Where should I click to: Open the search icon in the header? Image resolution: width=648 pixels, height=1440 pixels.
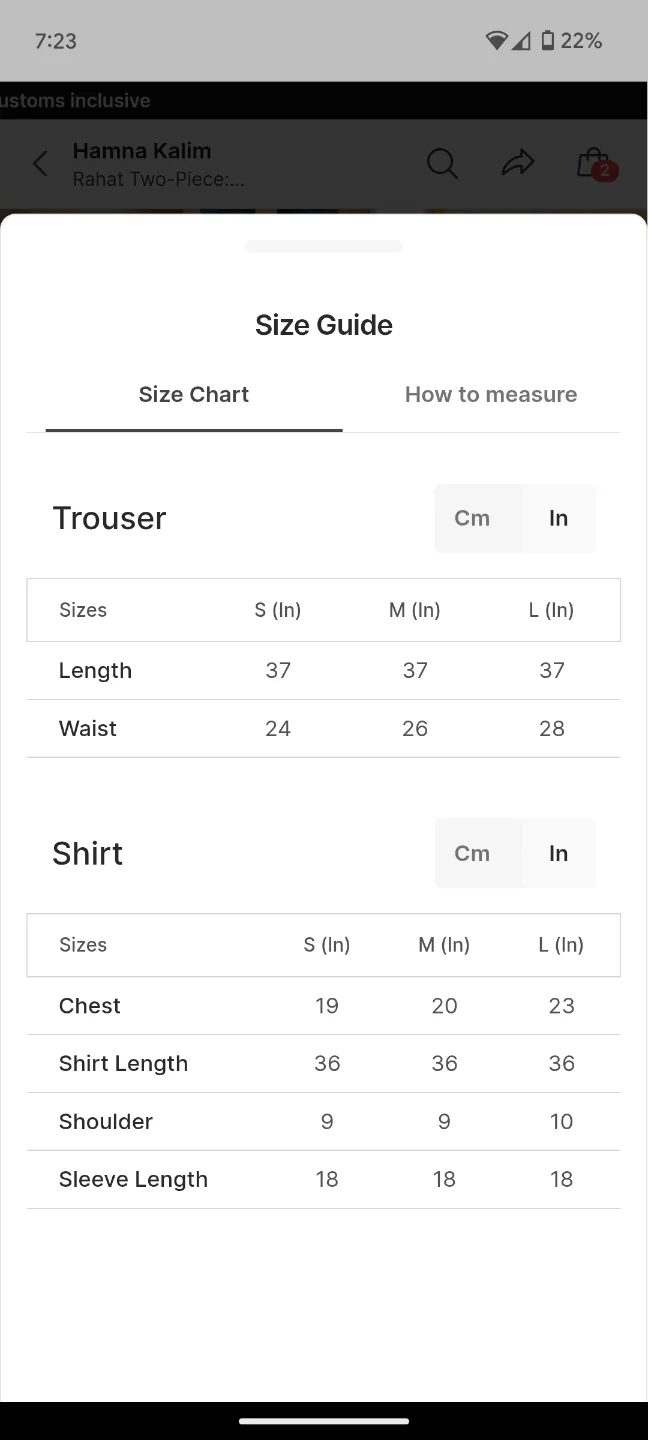pos(441,163)
